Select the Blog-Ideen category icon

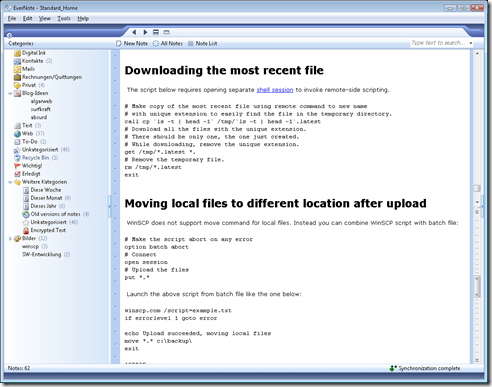(17, 93)
